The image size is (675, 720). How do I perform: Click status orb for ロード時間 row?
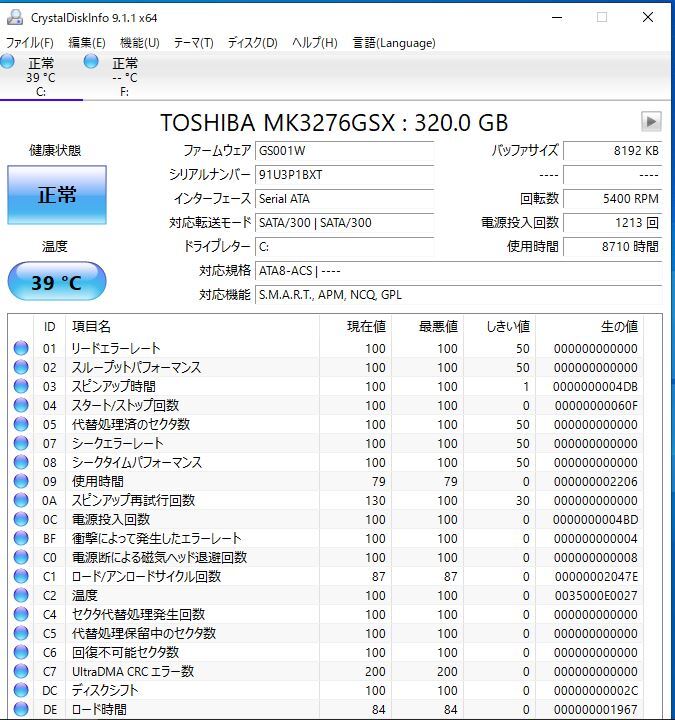click(21, 709)
